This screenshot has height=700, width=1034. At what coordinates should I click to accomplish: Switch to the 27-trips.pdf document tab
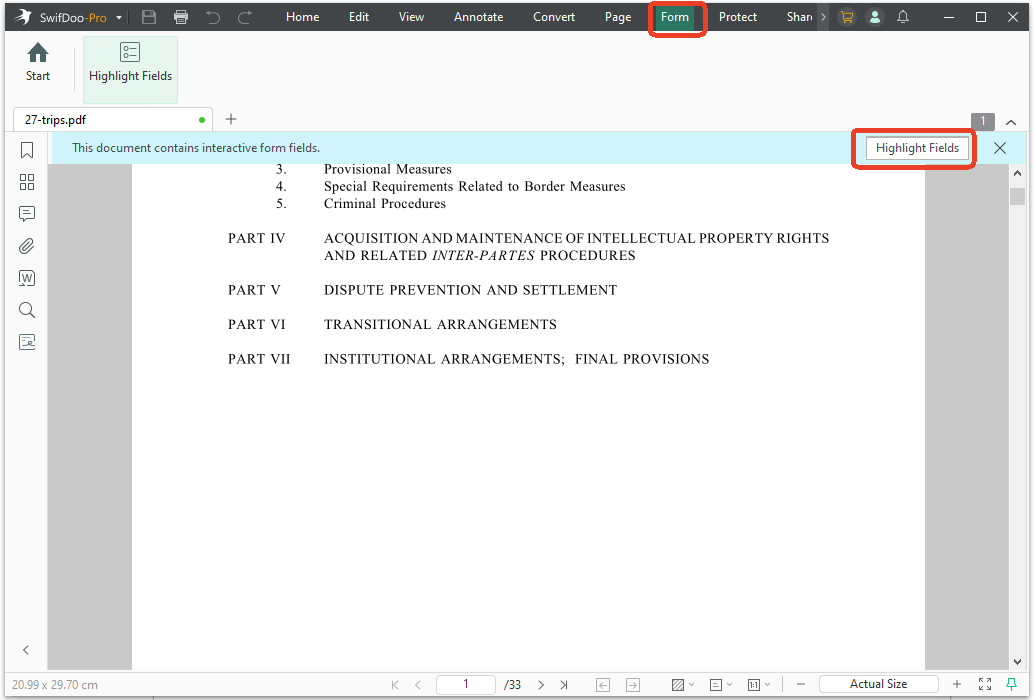coord(113,120)
